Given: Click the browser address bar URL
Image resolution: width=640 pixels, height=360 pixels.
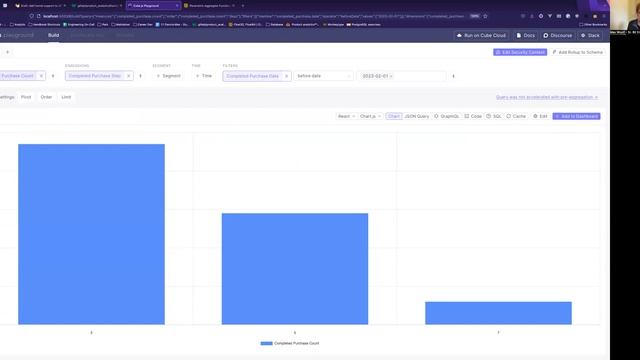Looking at the screenshot, I should (253, 16).
